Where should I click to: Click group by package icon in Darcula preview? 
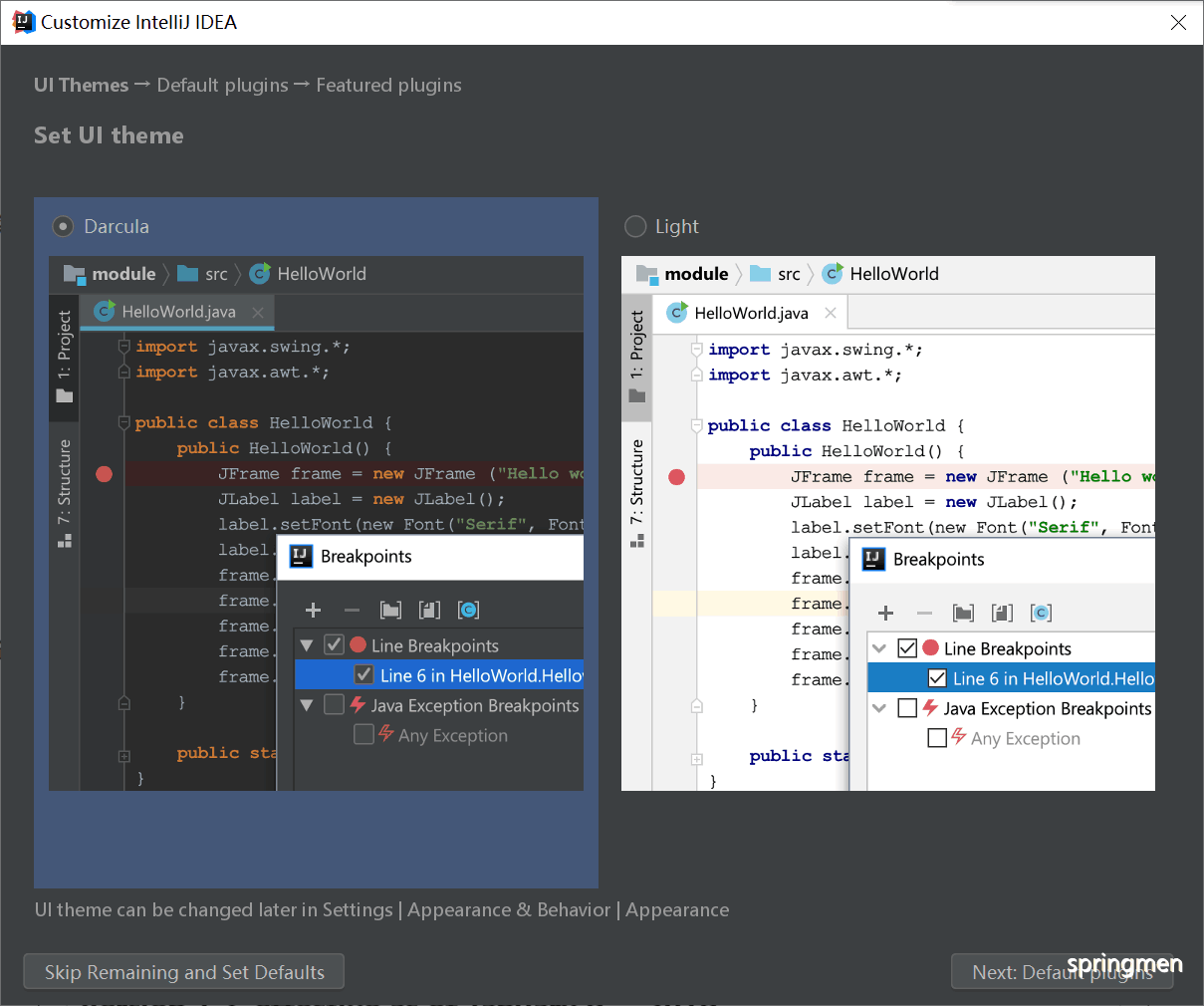pos(391,610)
